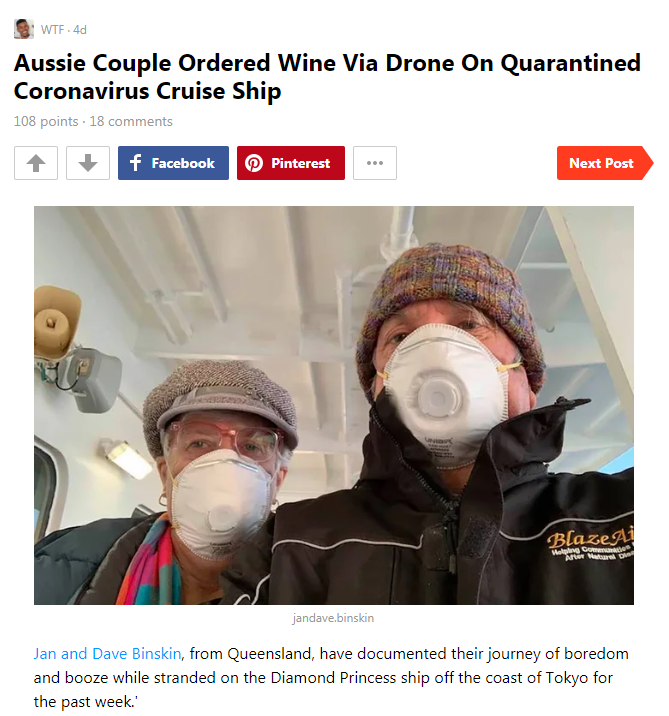Click the article headline about wine drone
The height and width of the screenshot is (716, 669).
327,76
